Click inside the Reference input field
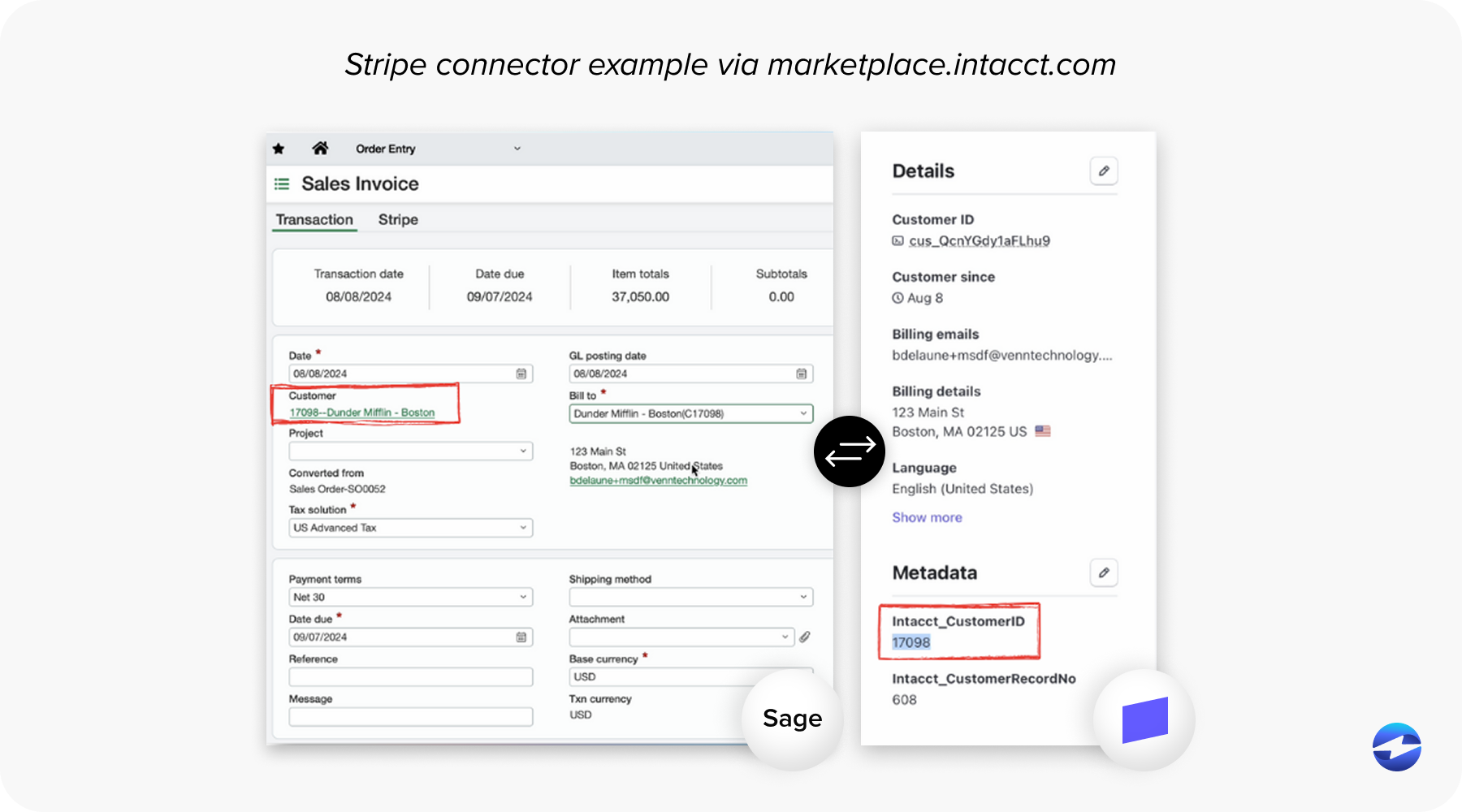 coord(410,676)
